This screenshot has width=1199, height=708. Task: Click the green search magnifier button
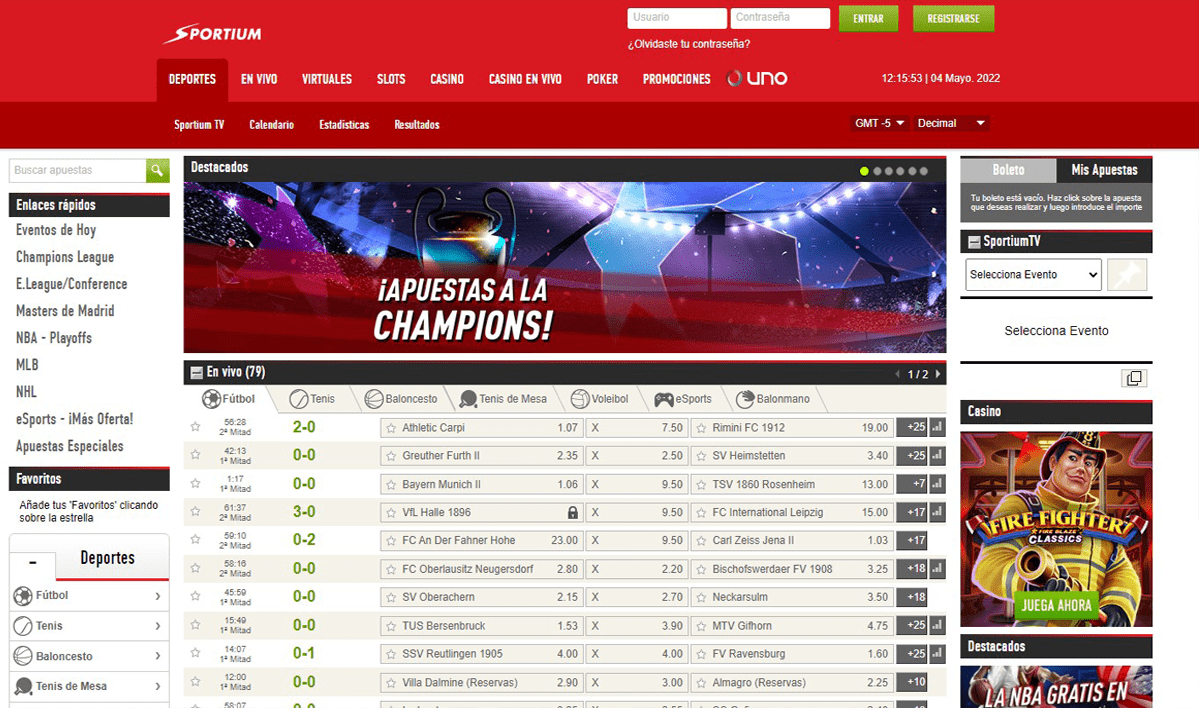[158, 171]
